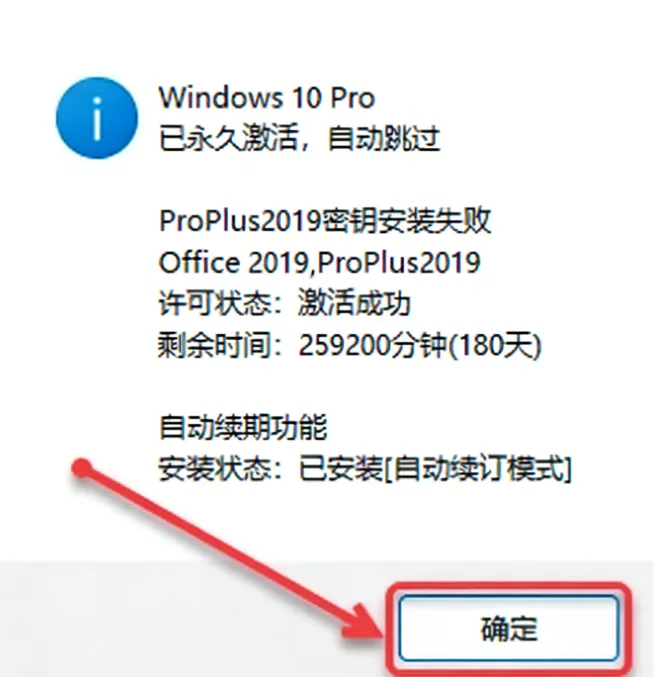
Task: Click the 激活成功 status value
Action: pyautogui.click(x=354, y=304)
